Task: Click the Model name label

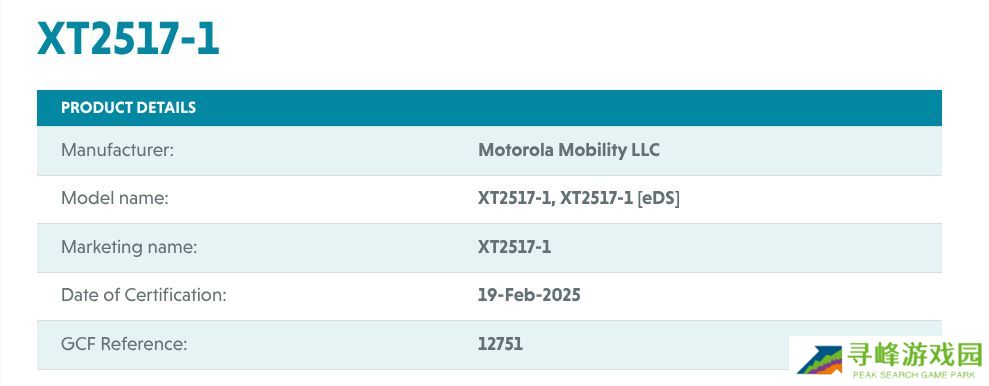Action: coord(115,199)
